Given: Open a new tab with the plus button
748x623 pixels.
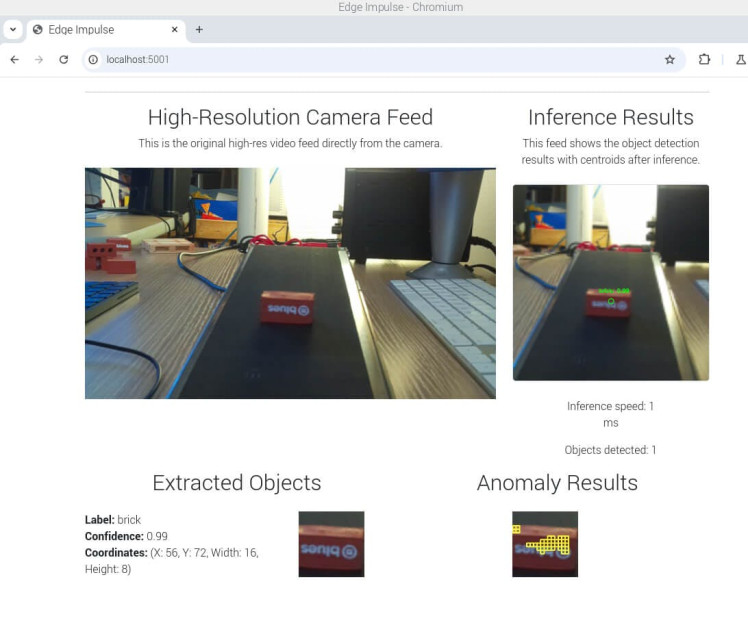Looking at the screenshot, I should click(199, 30).
